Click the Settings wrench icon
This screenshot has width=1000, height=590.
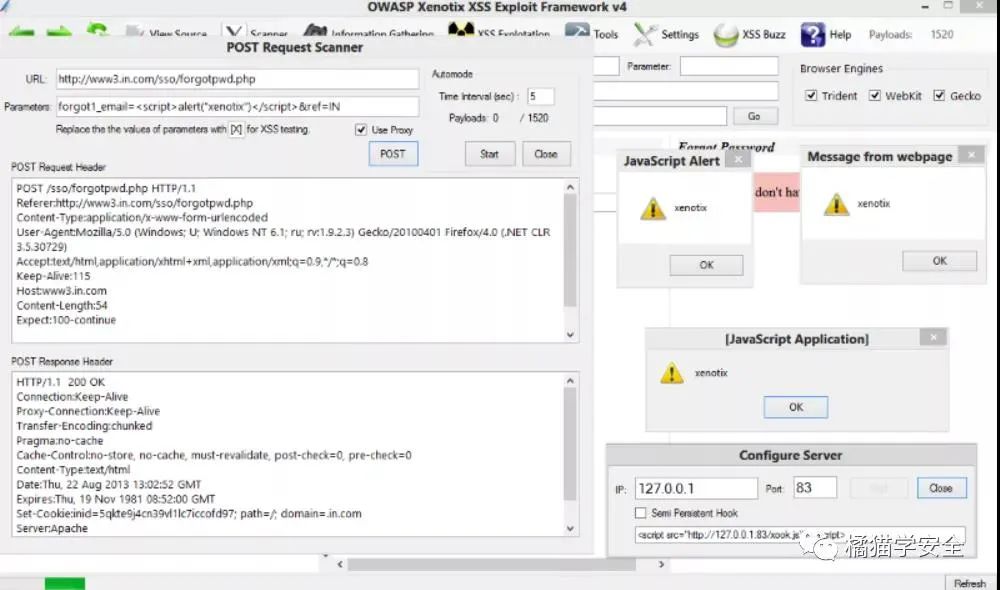click(x=645, y=34)
